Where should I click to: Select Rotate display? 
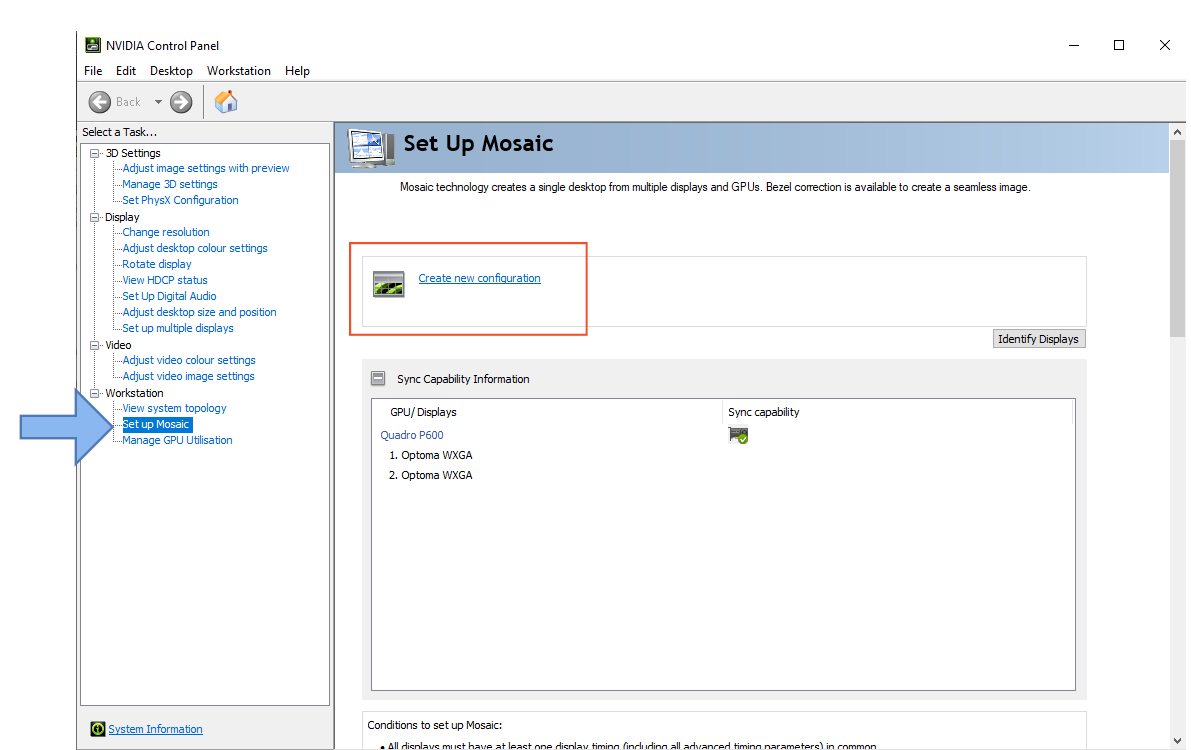point(156,264)
